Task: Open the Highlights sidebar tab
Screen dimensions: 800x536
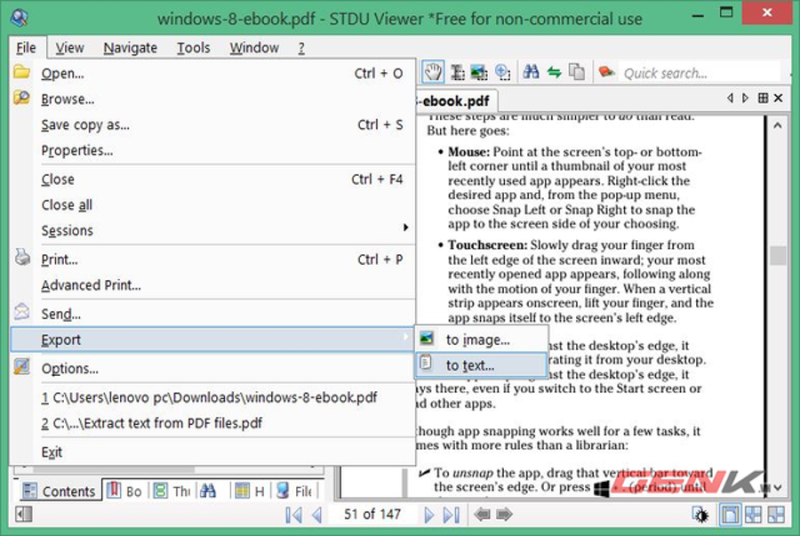Action: point(251,491)
